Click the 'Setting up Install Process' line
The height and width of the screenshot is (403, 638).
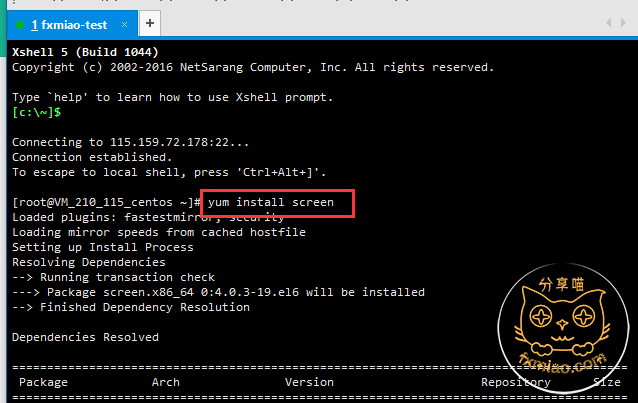coord(103,247)
